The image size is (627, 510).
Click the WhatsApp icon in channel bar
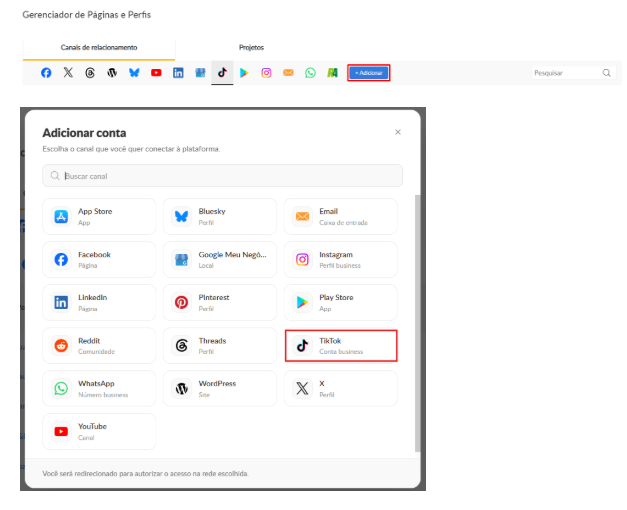pos(310,73)
